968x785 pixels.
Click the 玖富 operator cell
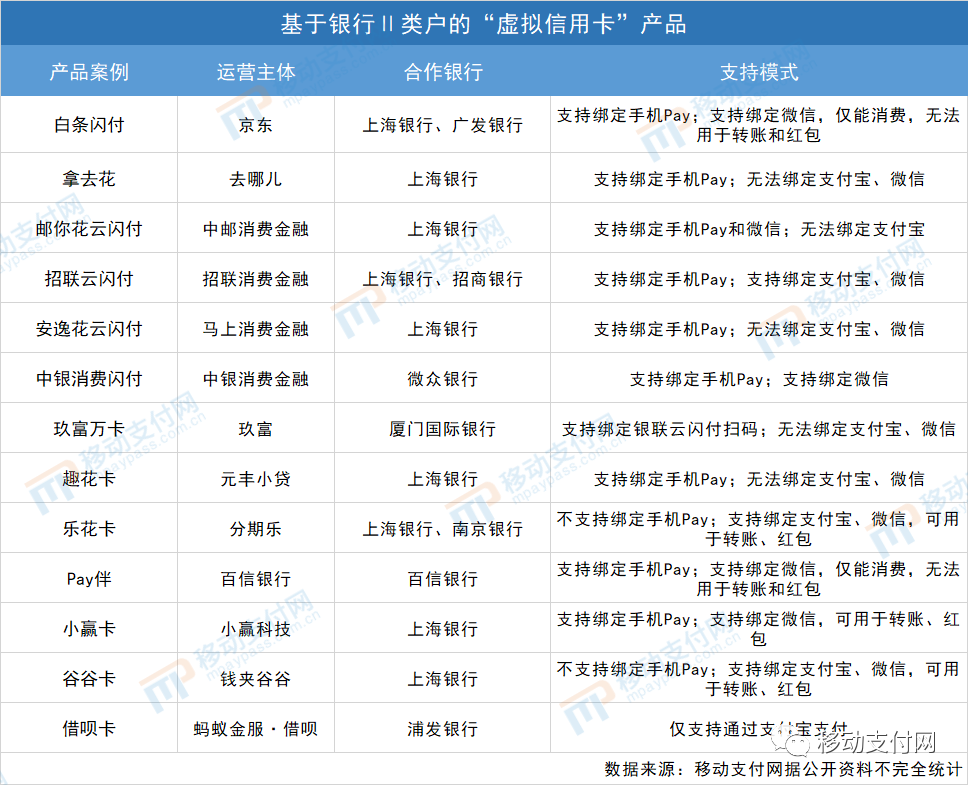click(256, 429)
